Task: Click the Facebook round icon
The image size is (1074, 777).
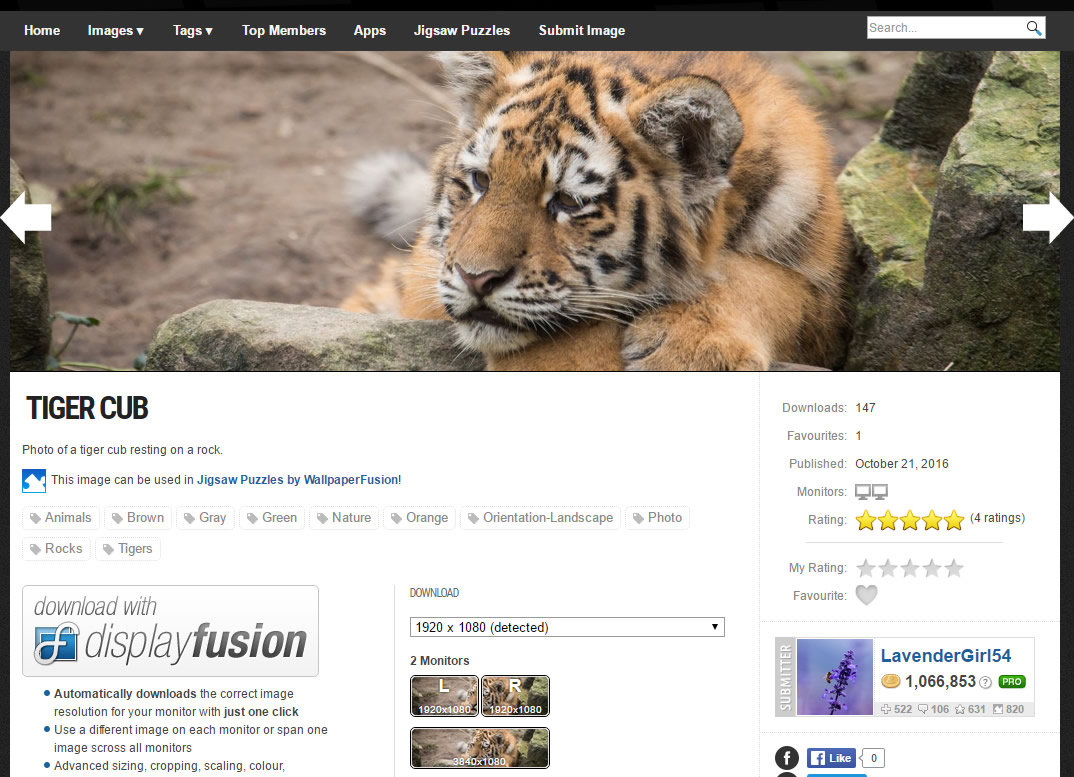Action: (x=788, y=758)
